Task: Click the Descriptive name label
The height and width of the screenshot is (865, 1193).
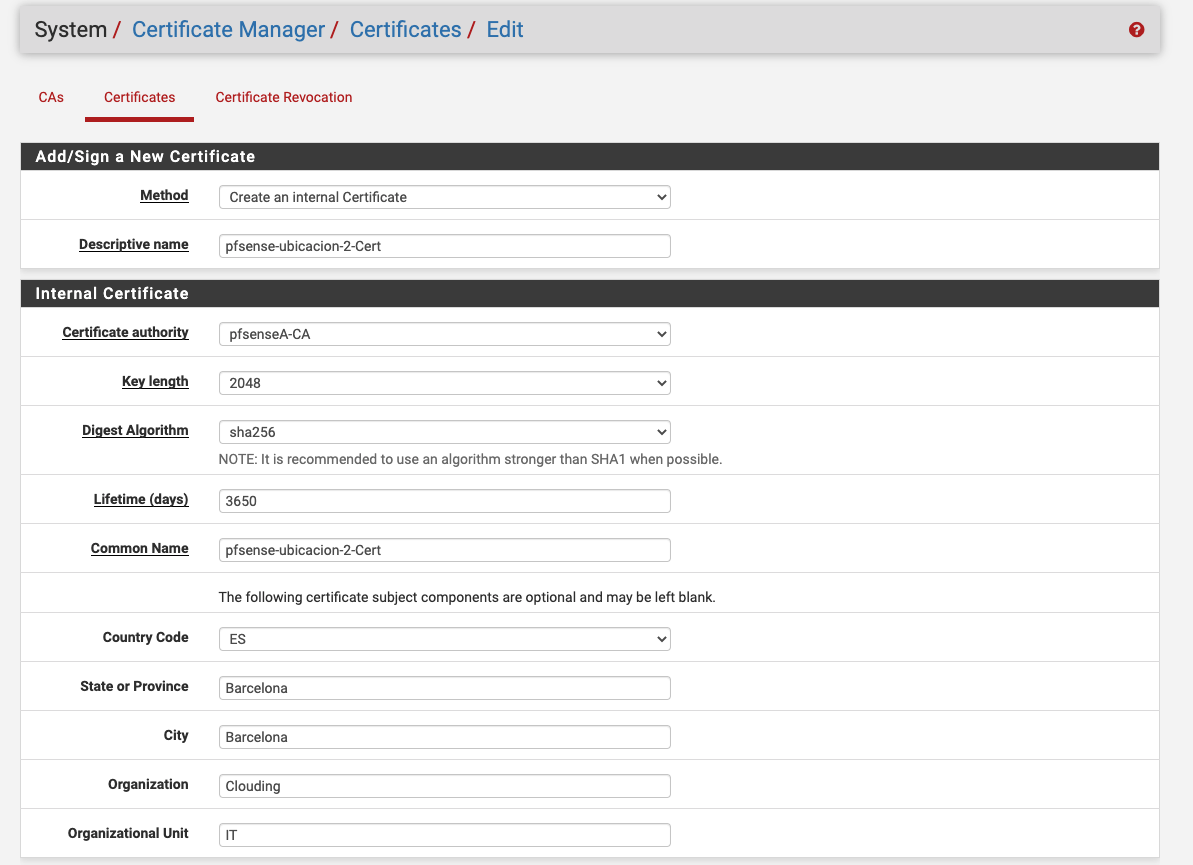Action: pos(134,244)
